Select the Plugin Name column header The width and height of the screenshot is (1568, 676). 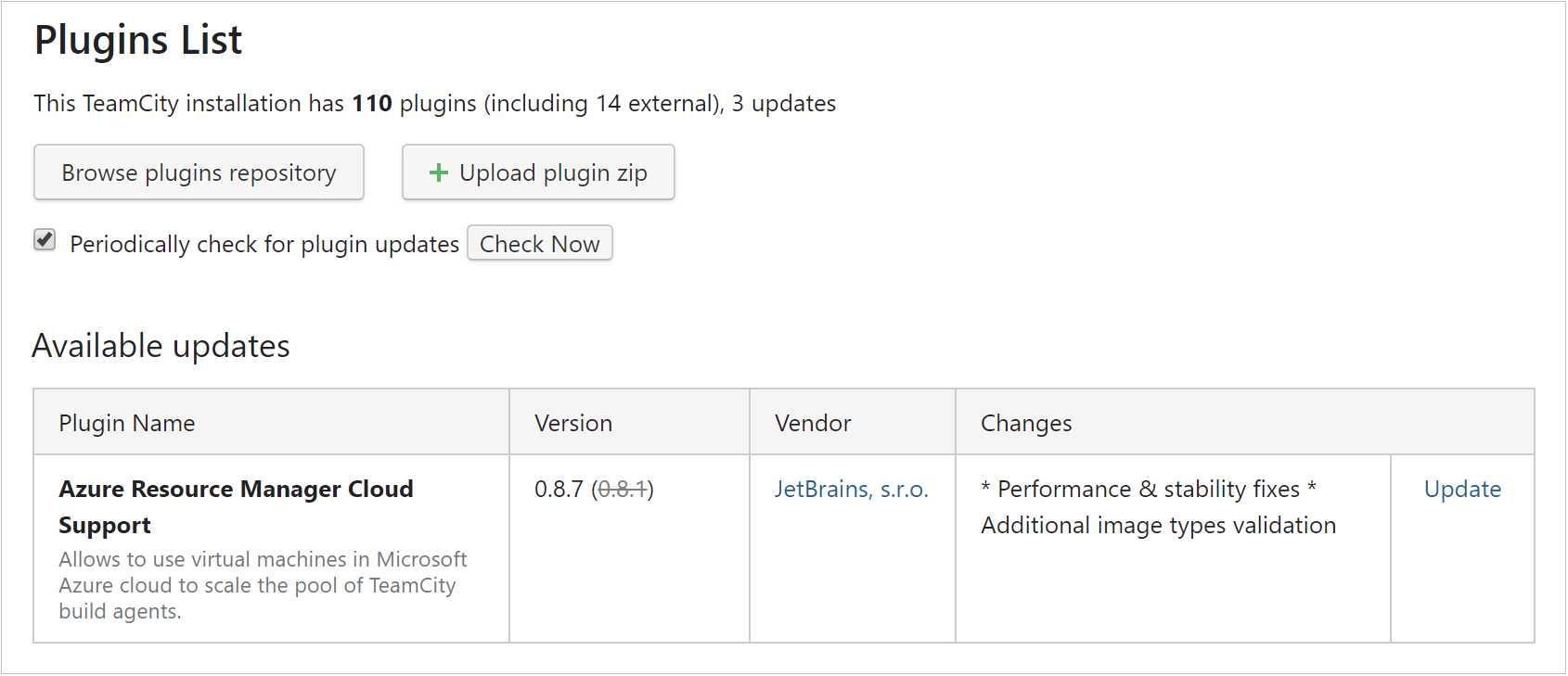[272, 423]
